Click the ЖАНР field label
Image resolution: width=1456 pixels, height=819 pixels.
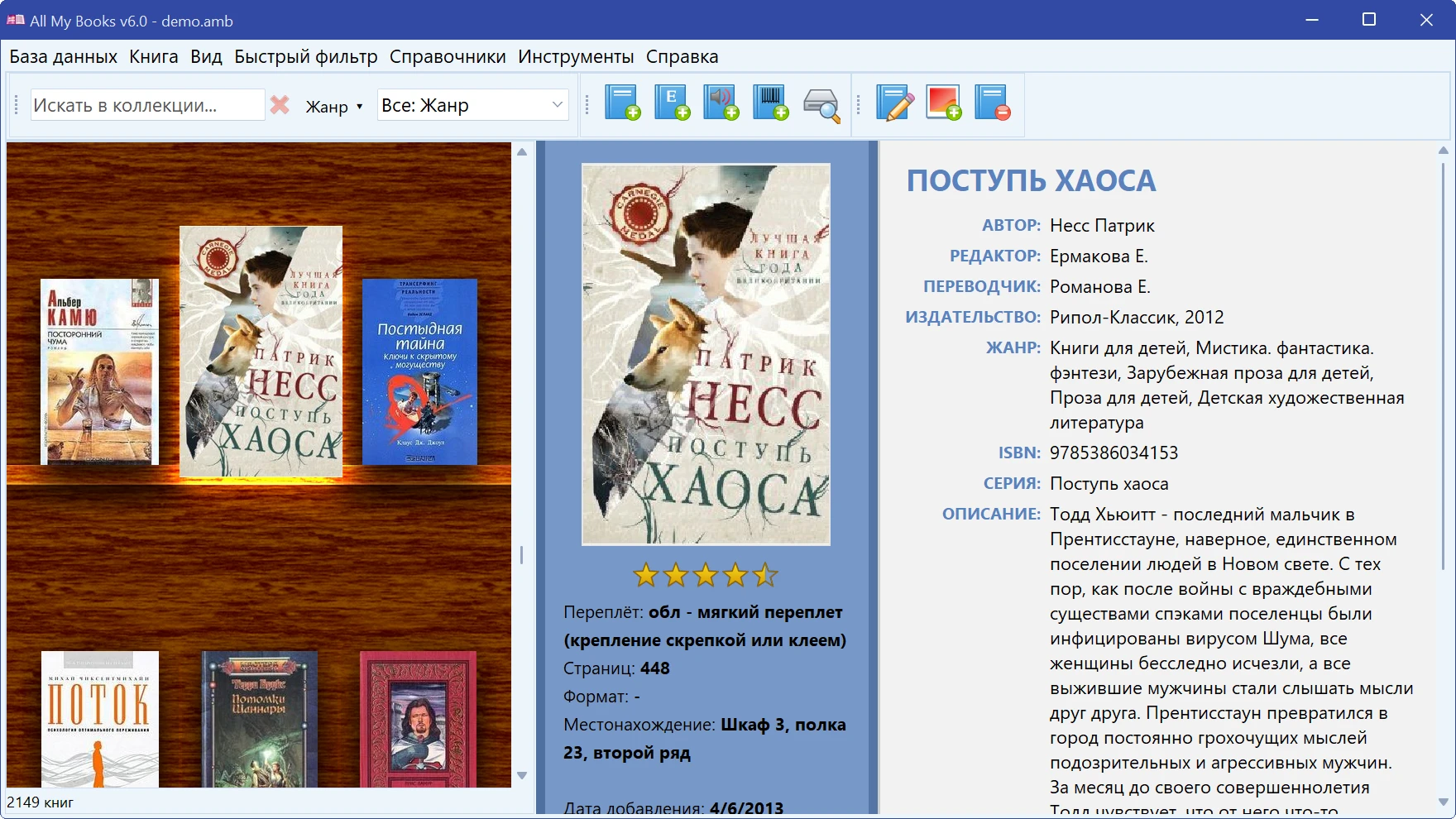click(x=1013, y=348)
